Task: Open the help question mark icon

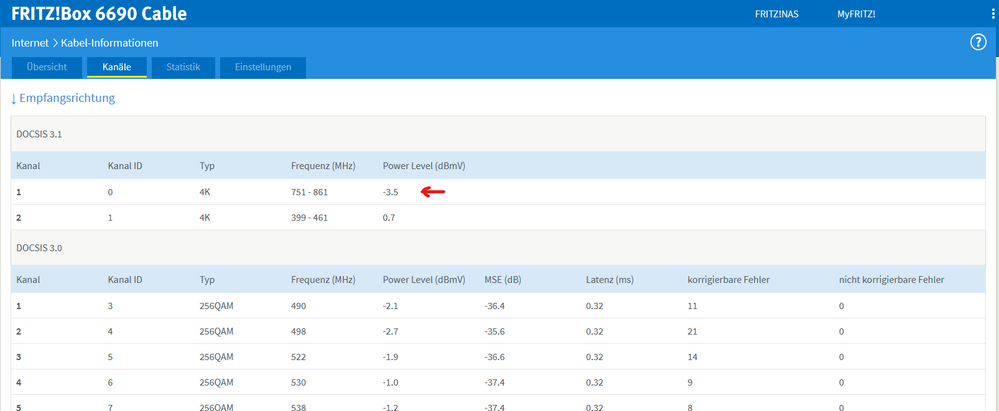Action: tap(977, 43)
